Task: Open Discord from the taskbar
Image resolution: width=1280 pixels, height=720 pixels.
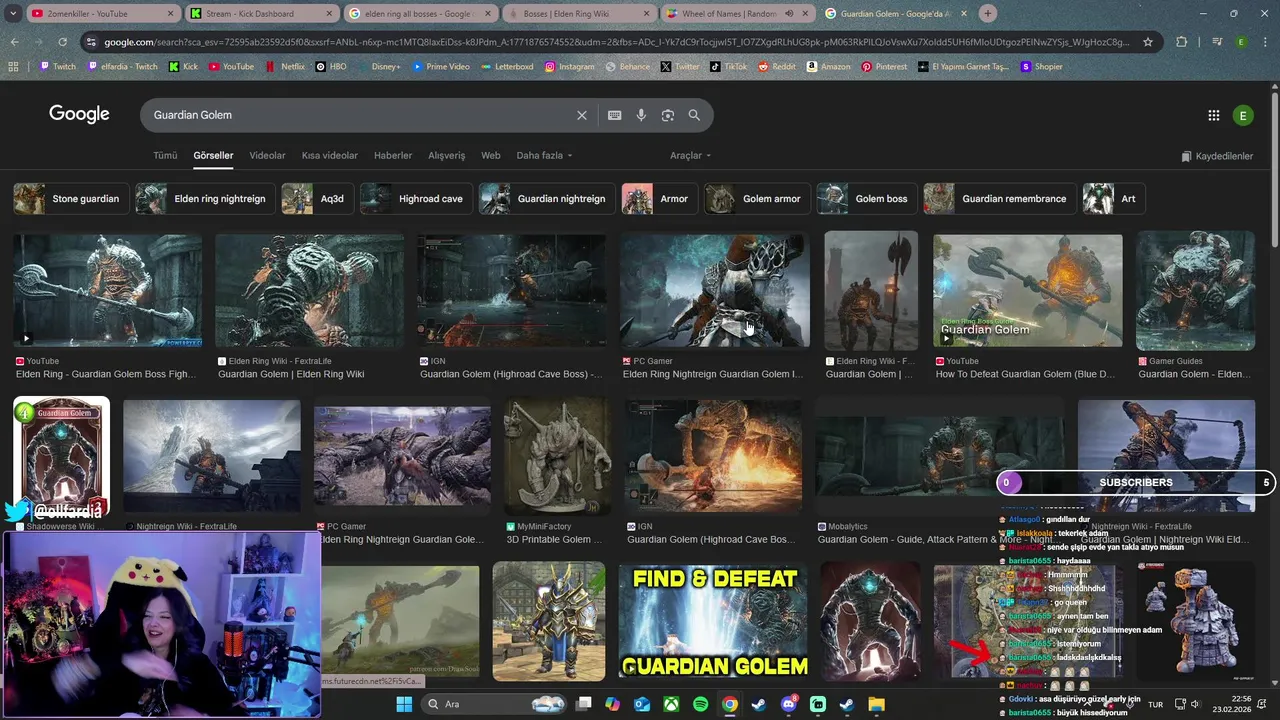Action: 789,704
